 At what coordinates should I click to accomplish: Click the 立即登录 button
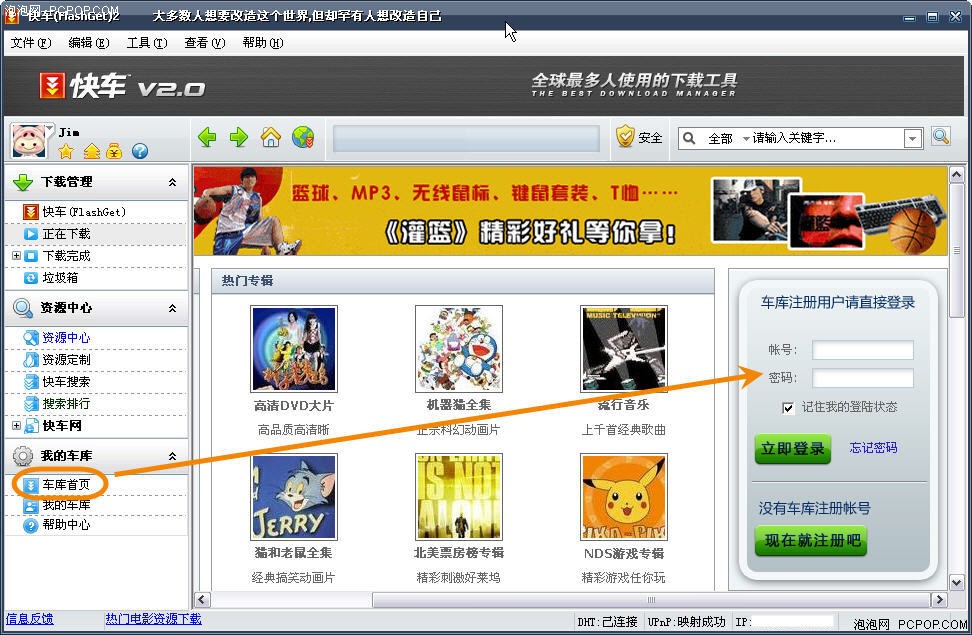pos(793,448)
